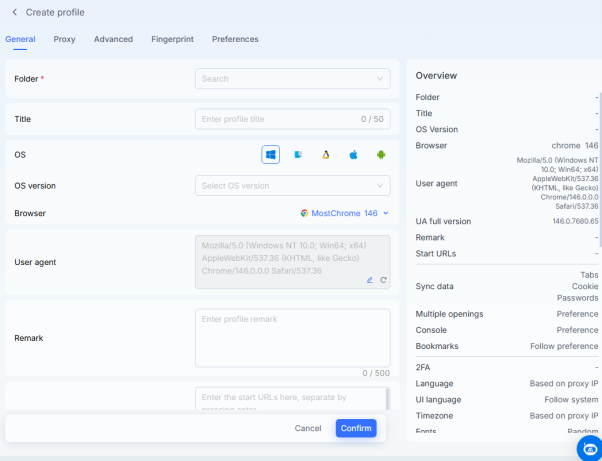Expand the Select OS version dropdown
The height and width of the screenshot is (461, 602).
[x=292, y=185]
